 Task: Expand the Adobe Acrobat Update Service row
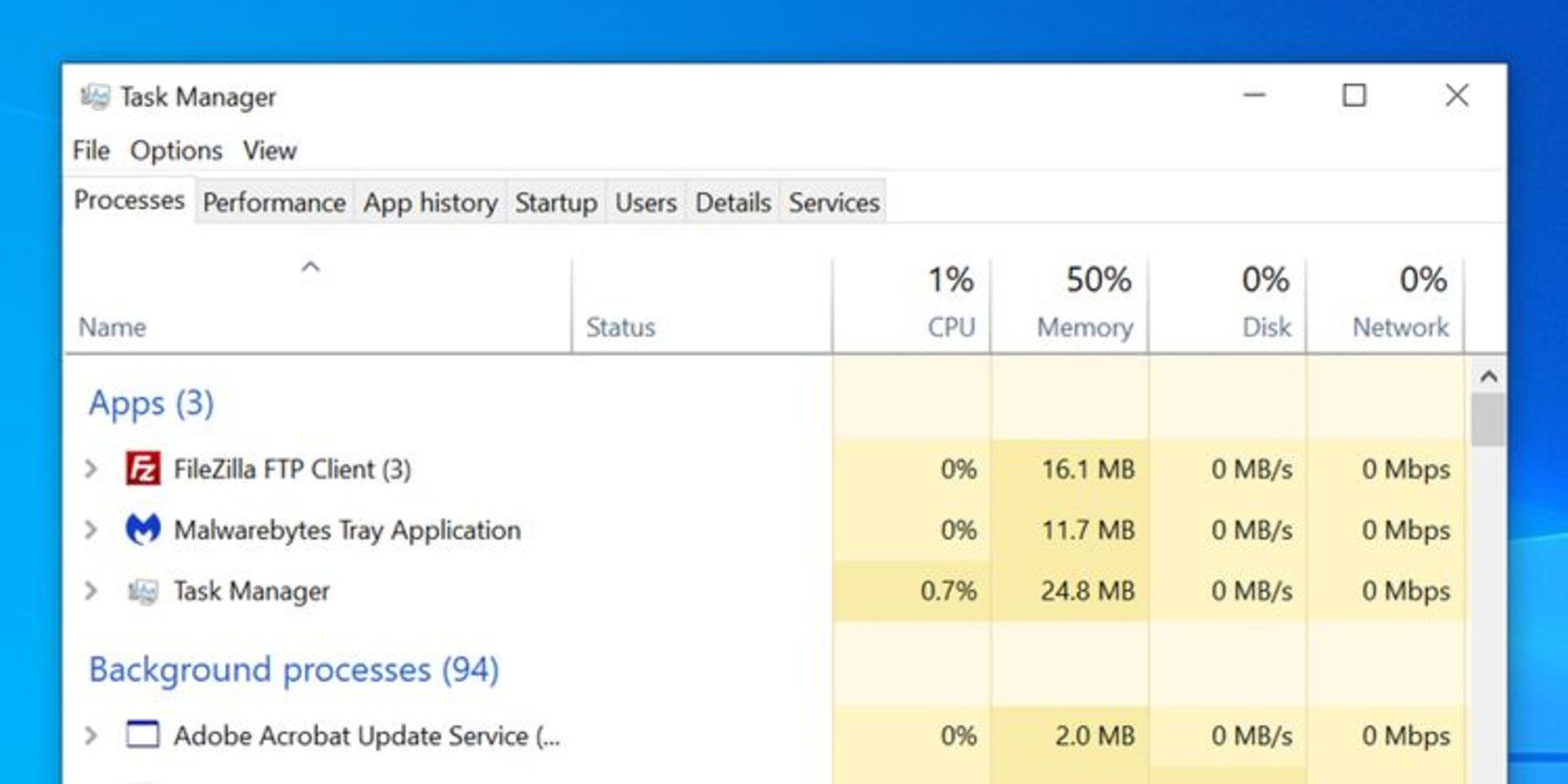pyautogui.click(x=91, y=735)
